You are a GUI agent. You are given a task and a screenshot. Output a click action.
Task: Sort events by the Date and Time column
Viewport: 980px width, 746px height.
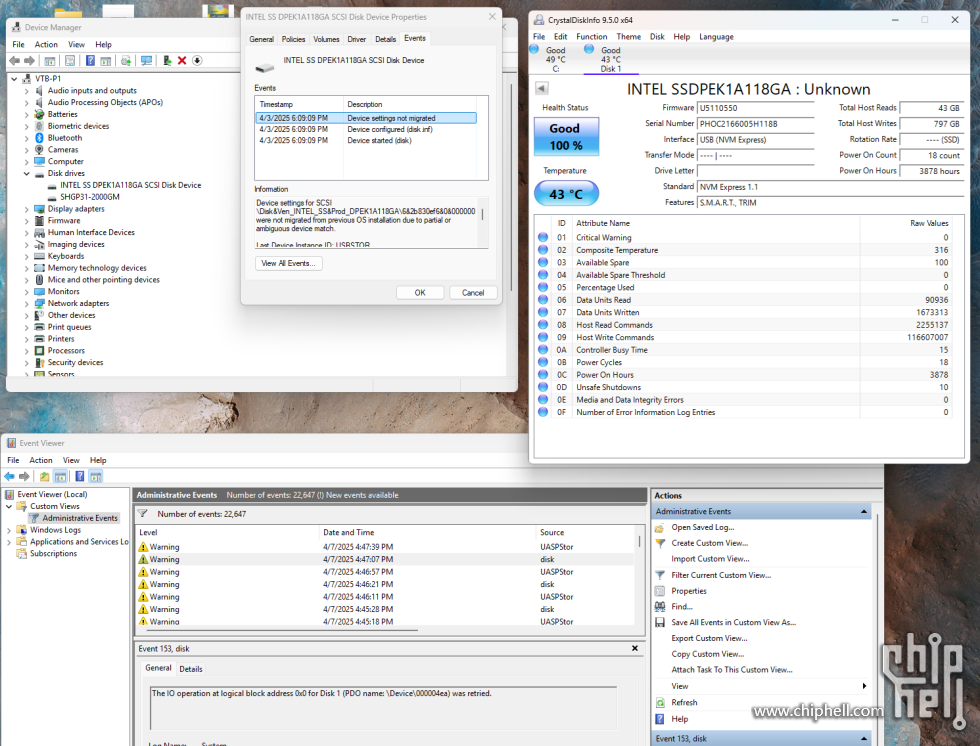point(428,532)
